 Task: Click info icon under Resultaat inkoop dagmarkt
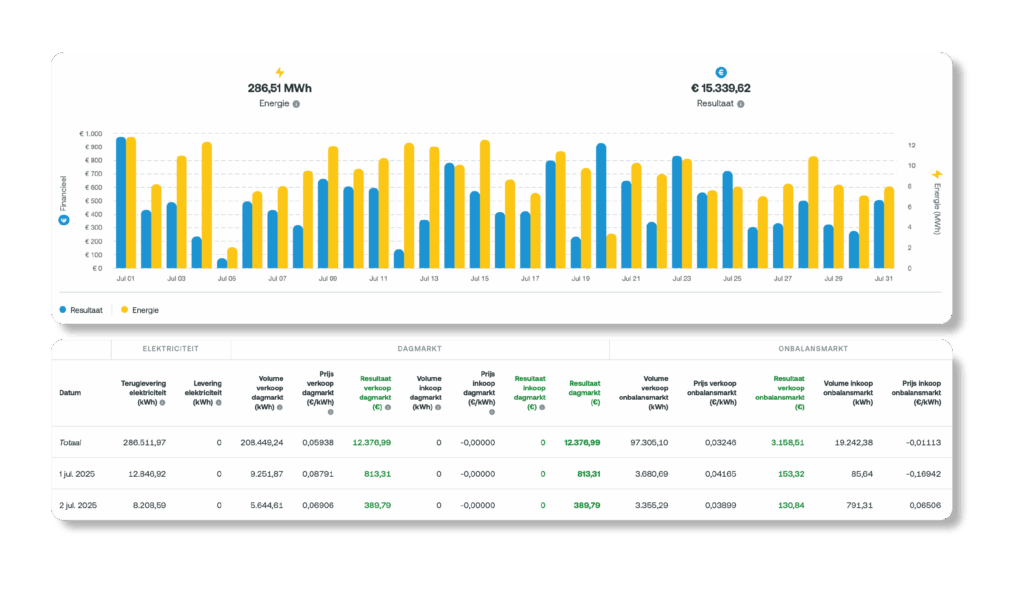pos(541,407)
